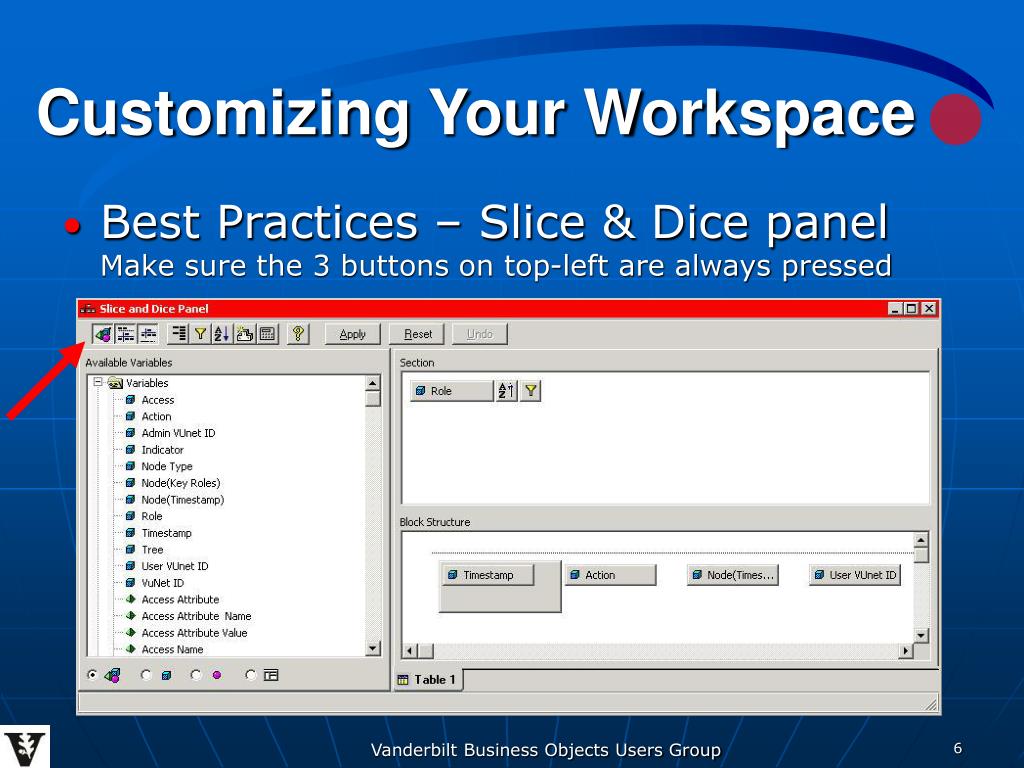Select Timestamp in the Available Variables list
Viewport: 1024px width, 768px height.
(167, 533)
